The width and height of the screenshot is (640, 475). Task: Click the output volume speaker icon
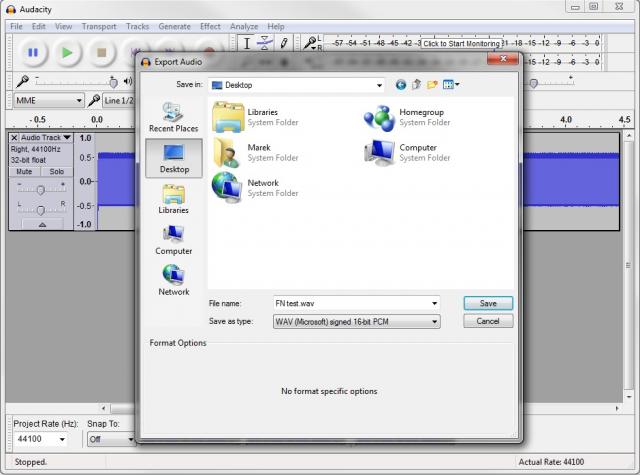click(x=128, y=81)
